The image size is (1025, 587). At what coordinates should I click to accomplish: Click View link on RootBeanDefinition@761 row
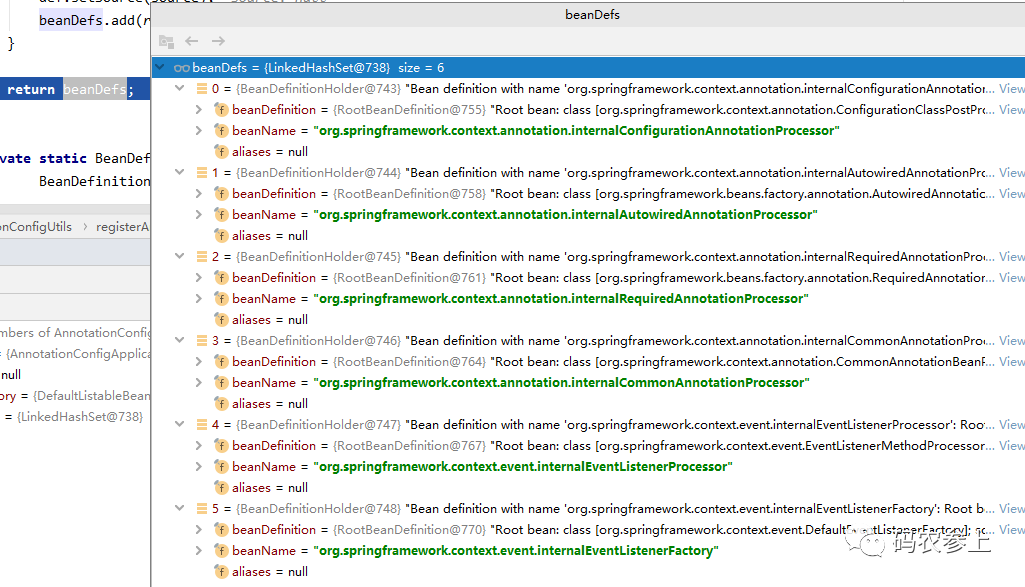tap(1011, 278)
